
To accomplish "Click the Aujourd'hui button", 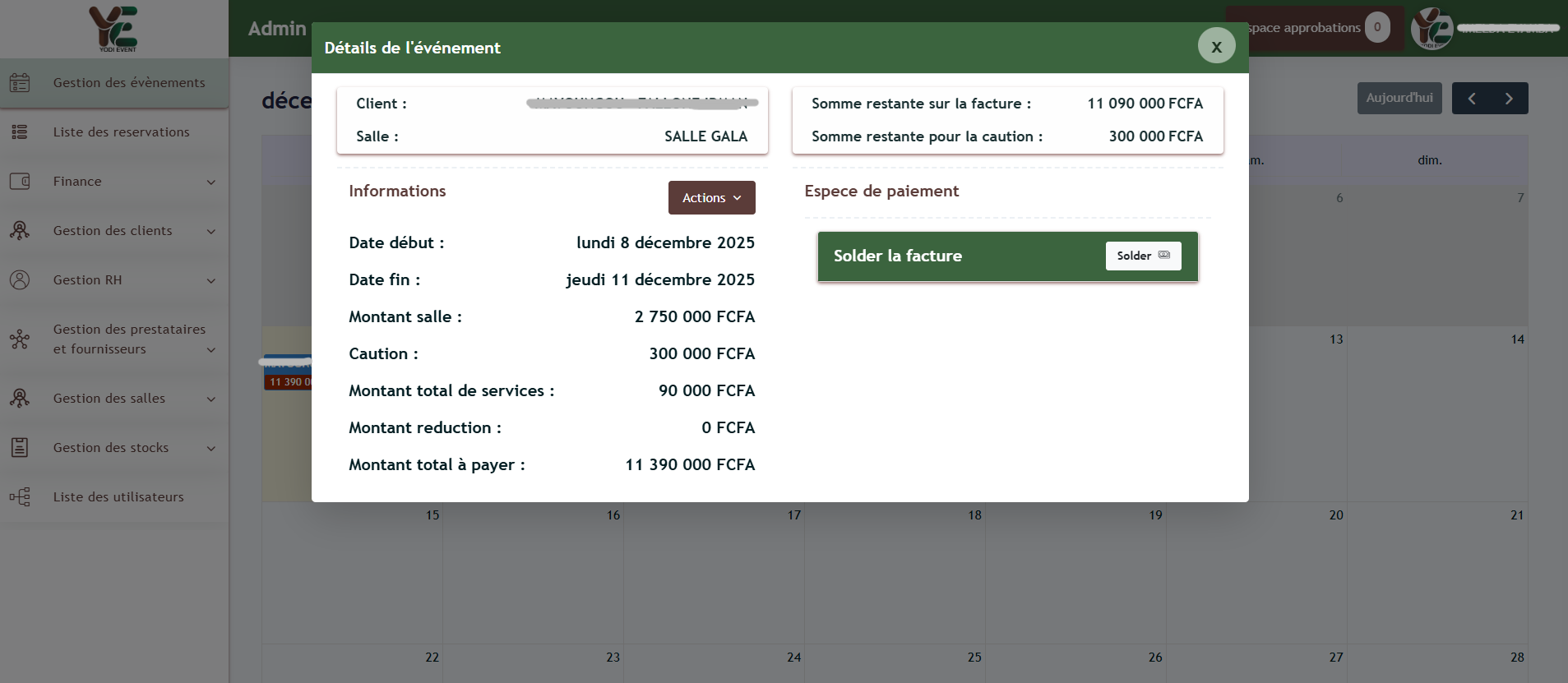I will pos(1399,98).
